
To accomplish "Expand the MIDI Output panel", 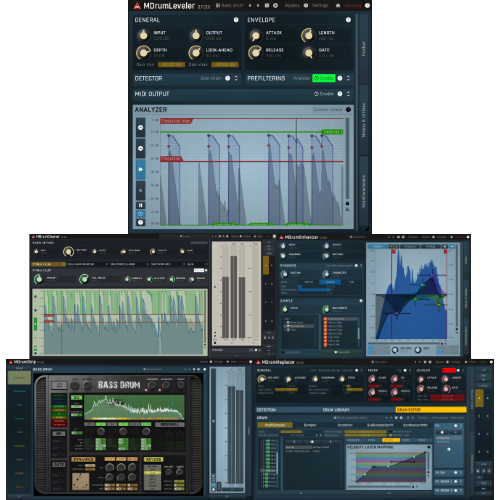I will click(348, 94).
